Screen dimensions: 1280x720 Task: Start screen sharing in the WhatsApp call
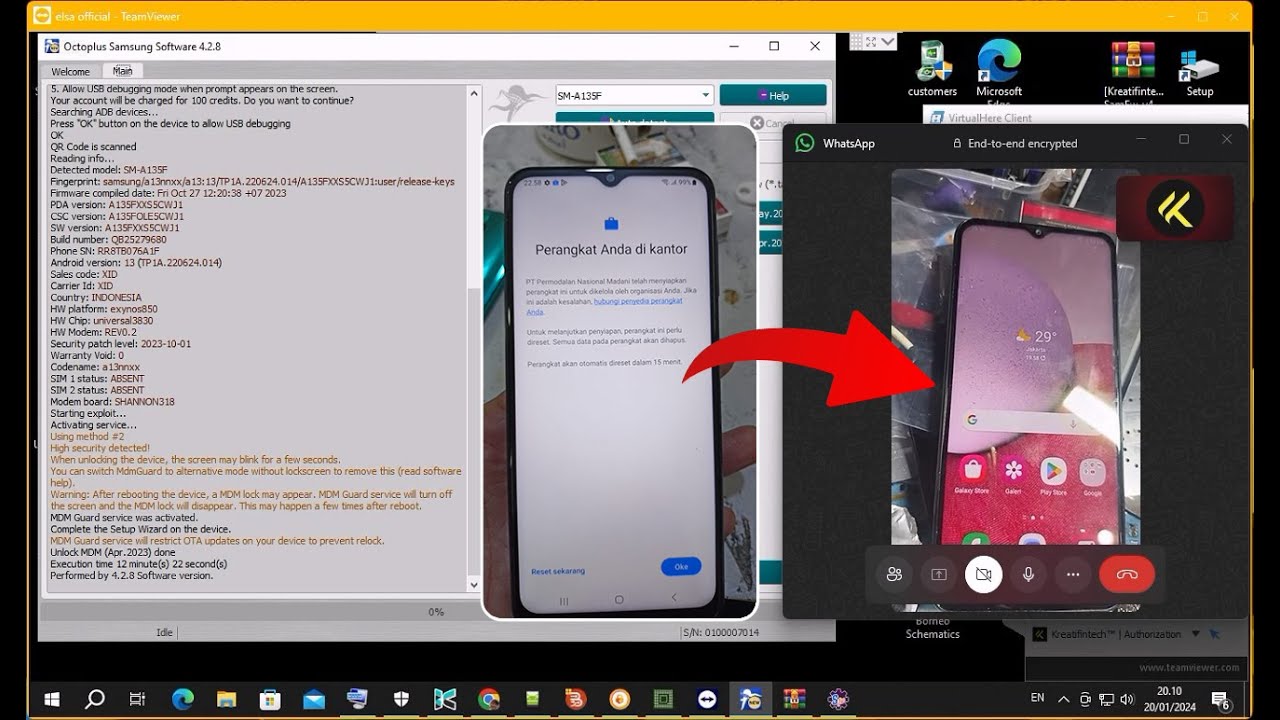pos(938,574)
